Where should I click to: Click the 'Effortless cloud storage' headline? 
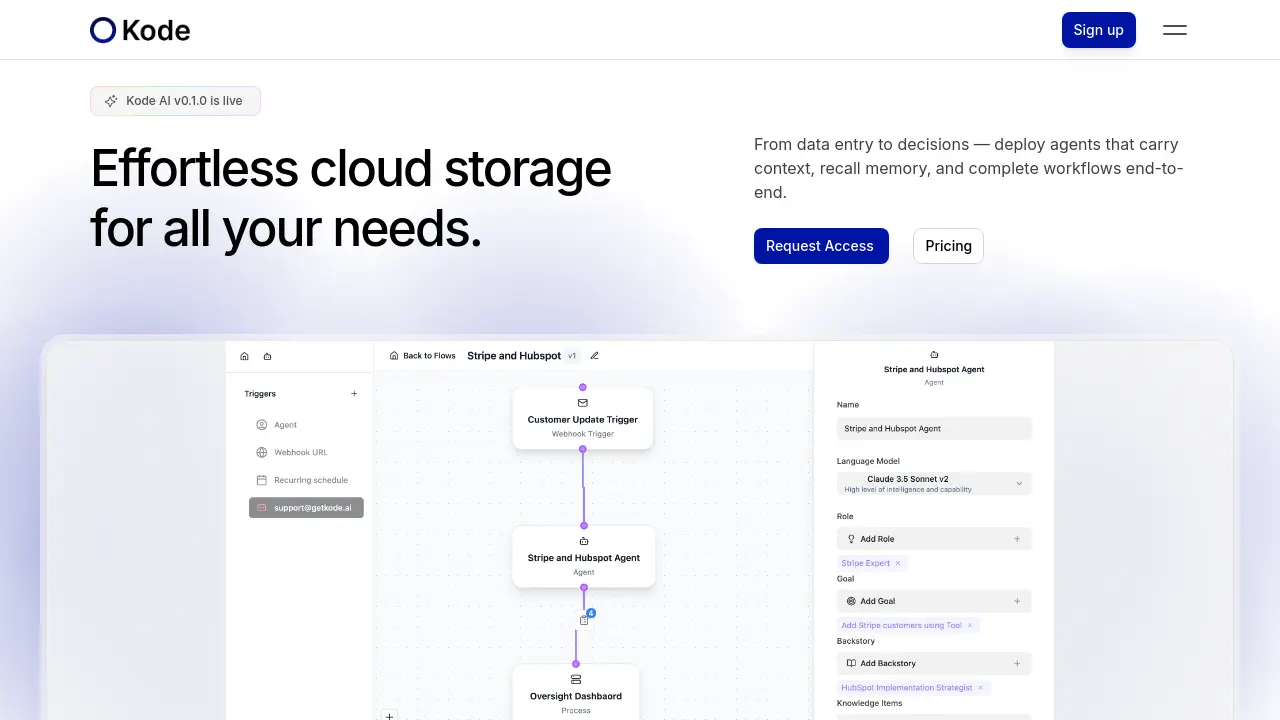[351, 168]
